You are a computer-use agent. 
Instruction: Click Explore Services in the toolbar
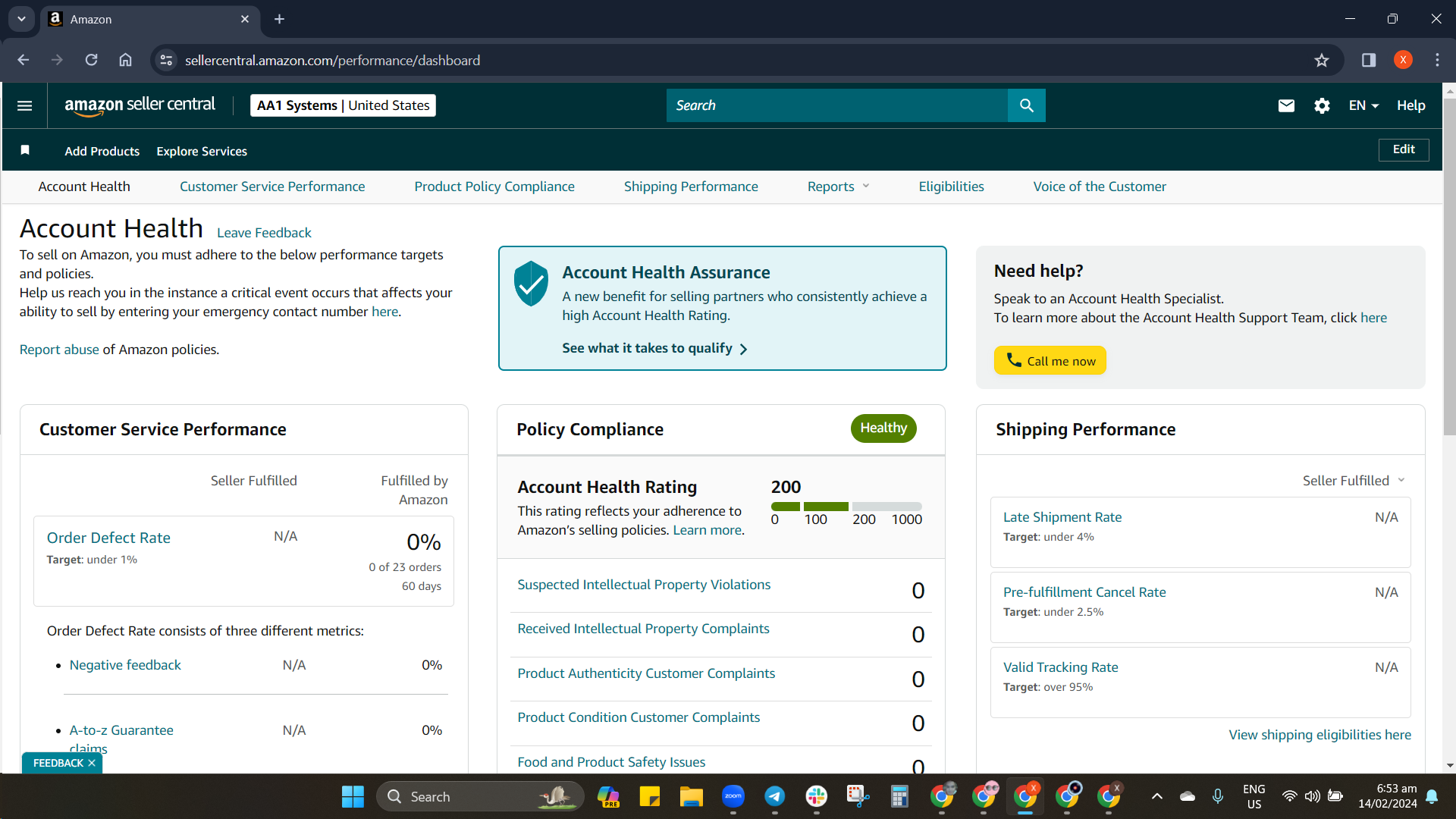click(202, 151)
